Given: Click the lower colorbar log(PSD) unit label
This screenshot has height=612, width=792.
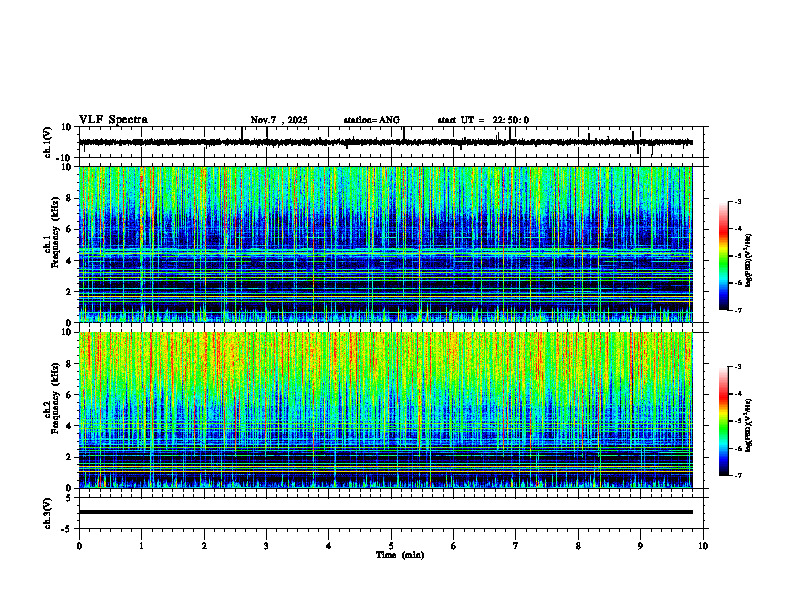Looking at the screenshot, I should tap(749, 426).
